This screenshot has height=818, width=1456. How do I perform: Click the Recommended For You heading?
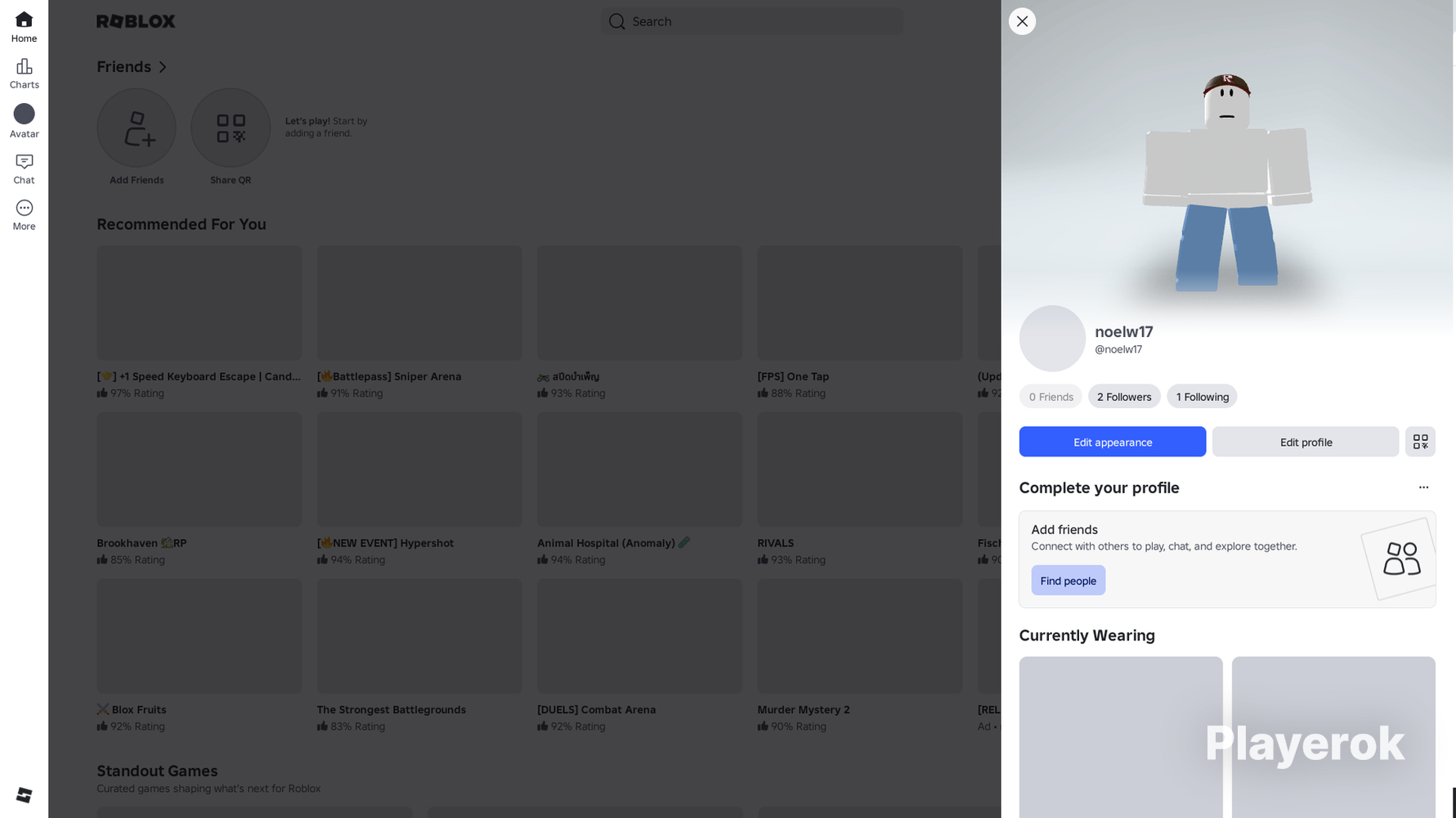[181, 224]
